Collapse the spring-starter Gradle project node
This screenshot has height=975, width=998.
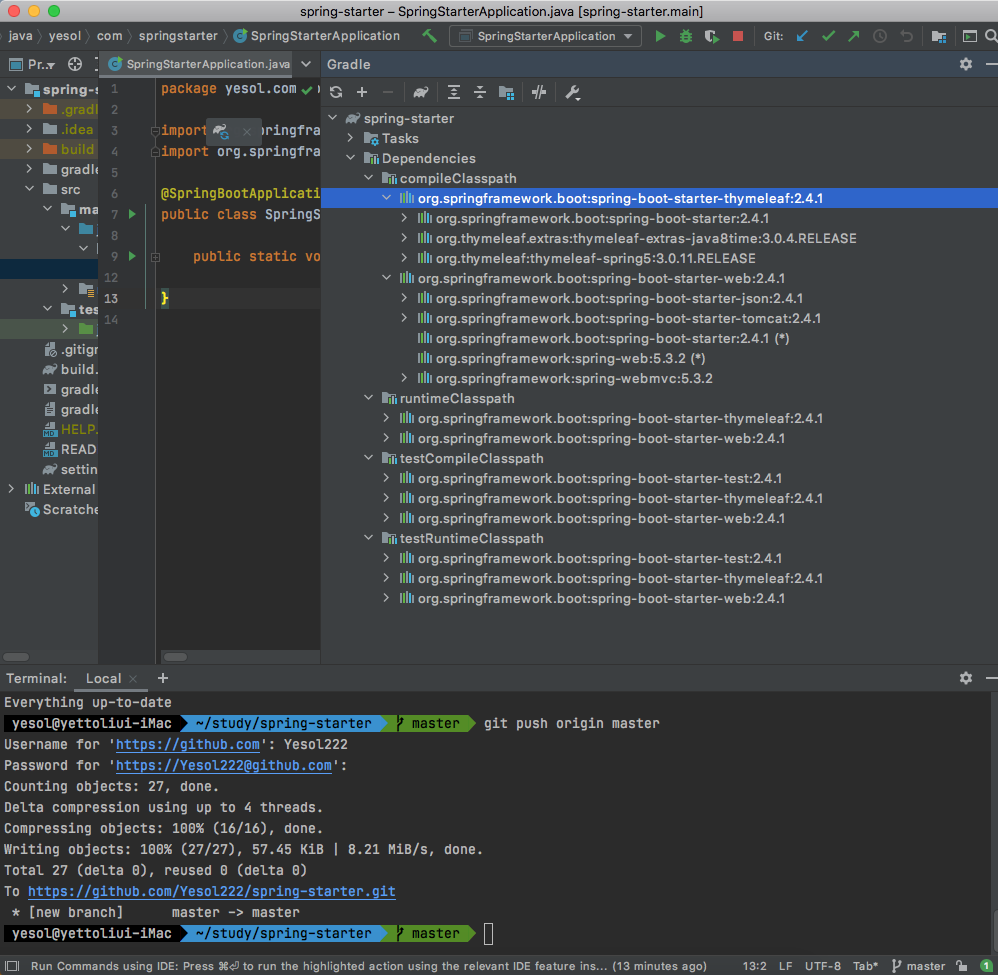(333, 118)
